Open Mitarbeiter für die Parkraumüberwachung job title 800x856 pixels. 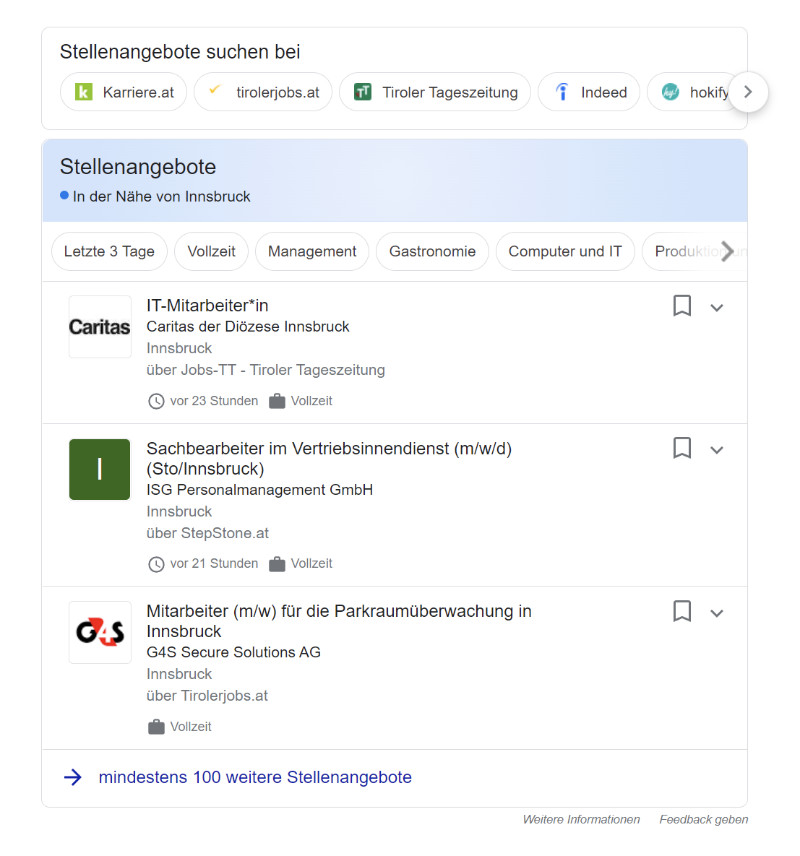339,621
